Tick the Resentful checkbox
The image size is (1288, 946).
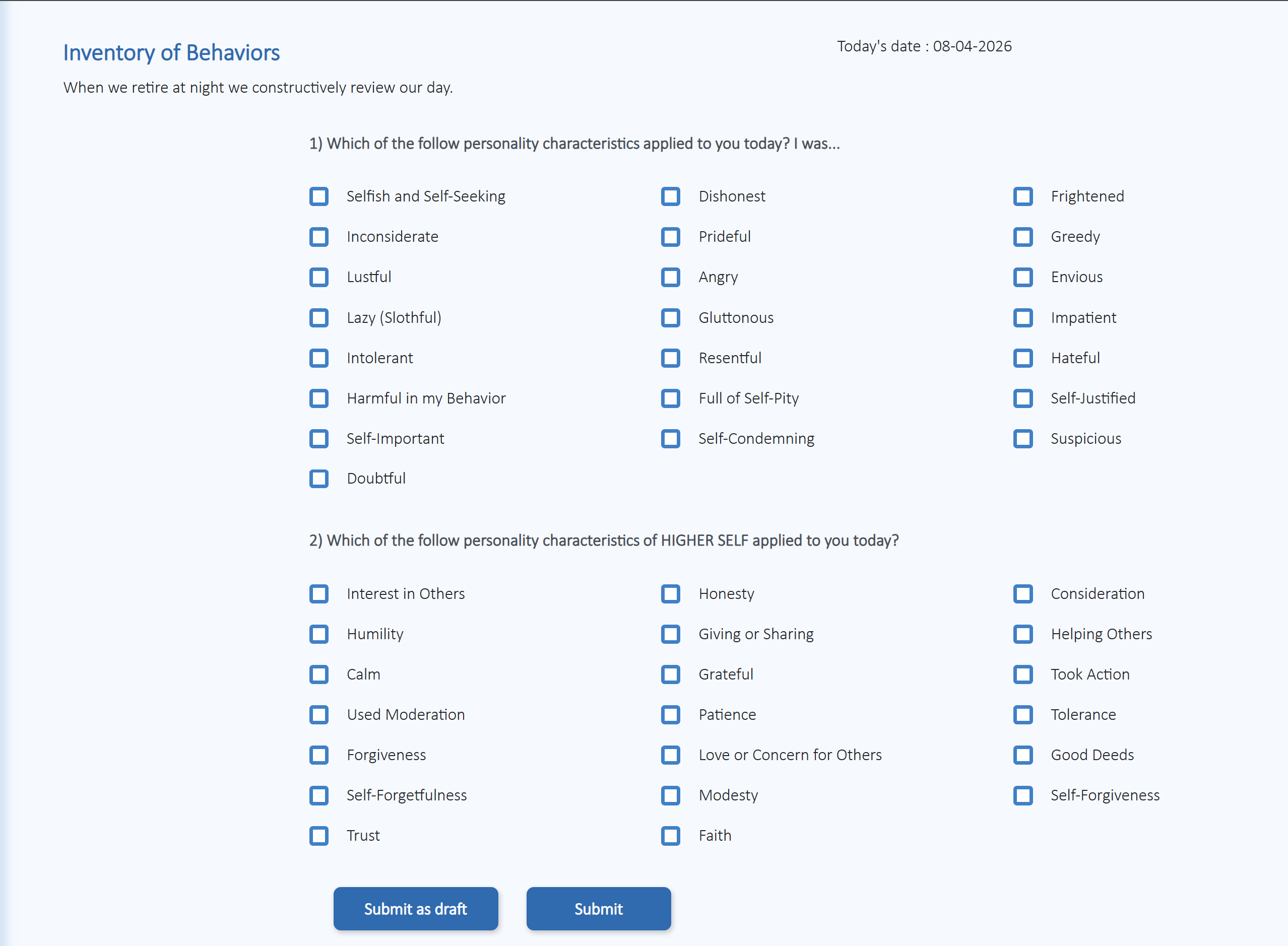pos(671,358)
